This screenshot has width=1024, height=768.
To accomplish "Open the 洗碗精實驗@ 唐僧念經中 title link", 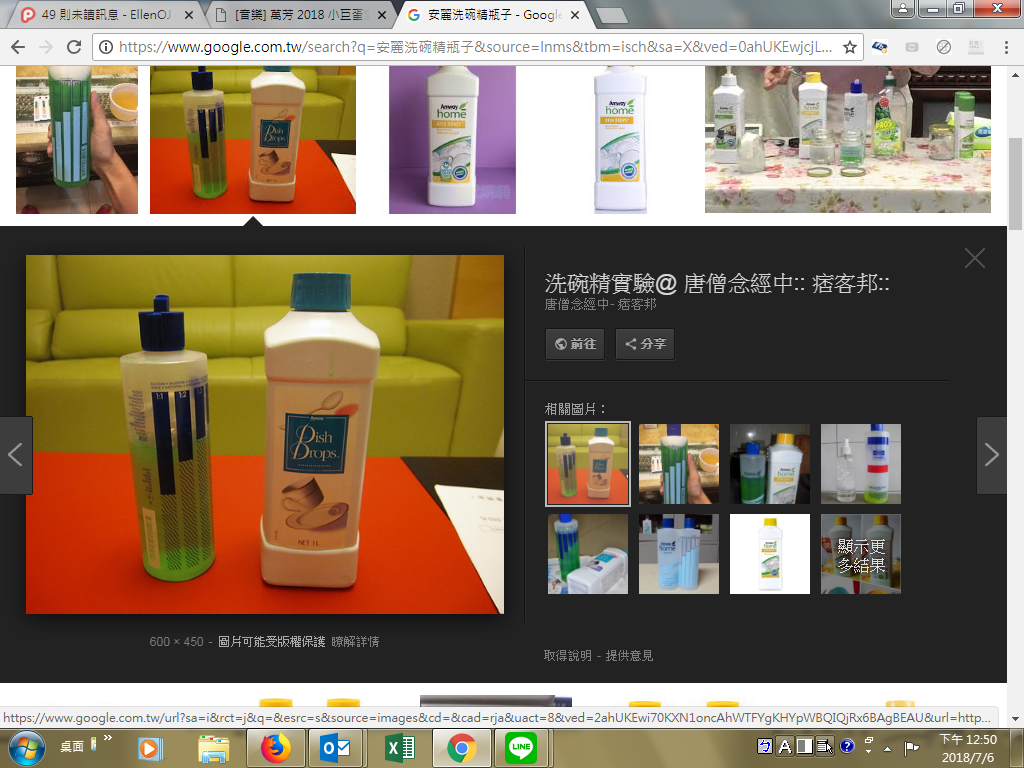I will 717,283.
